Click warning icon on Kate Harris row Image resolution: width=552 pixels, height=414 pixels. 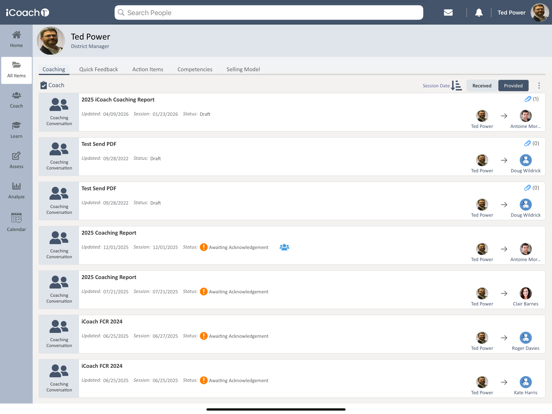pos(203,380)
